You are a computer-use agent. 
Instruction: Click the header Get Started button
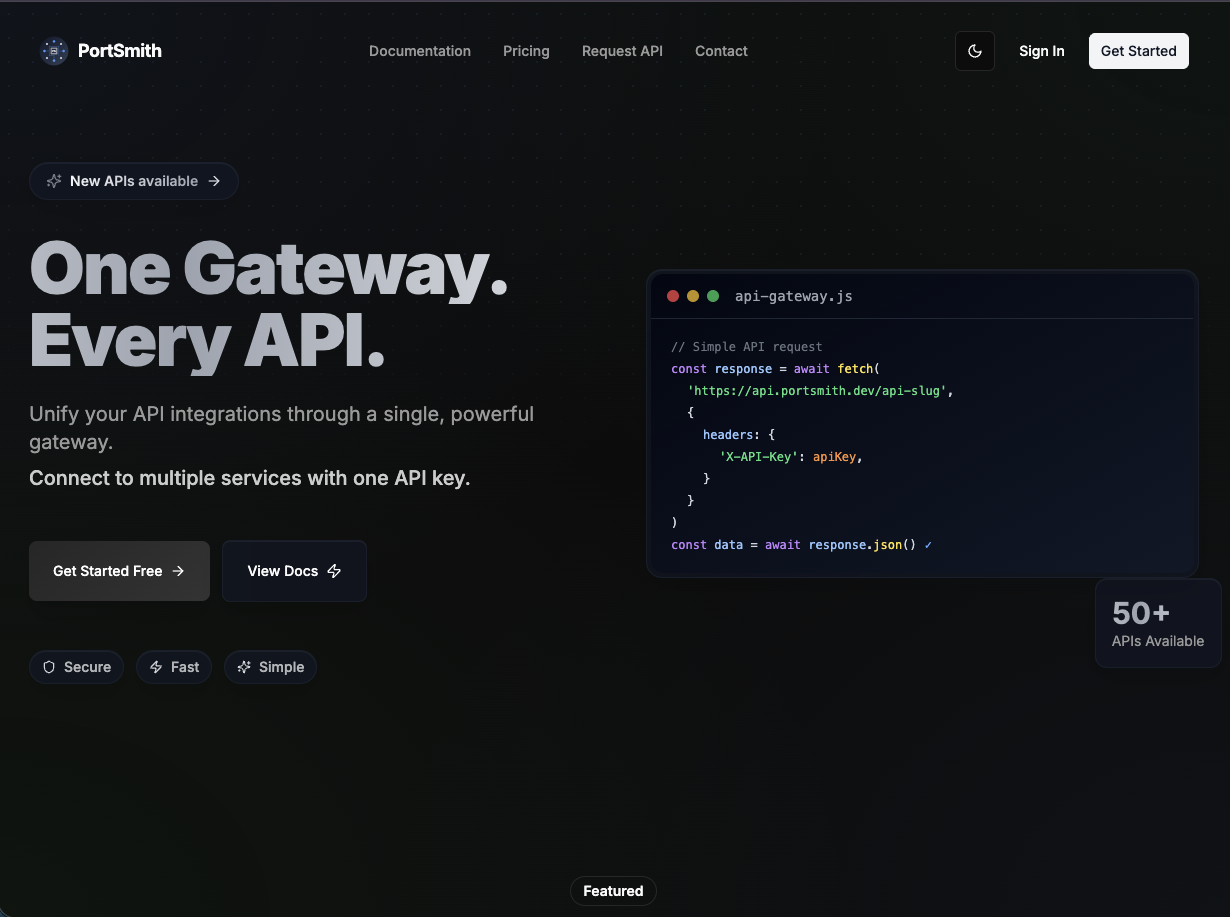tap(1138, 51)
